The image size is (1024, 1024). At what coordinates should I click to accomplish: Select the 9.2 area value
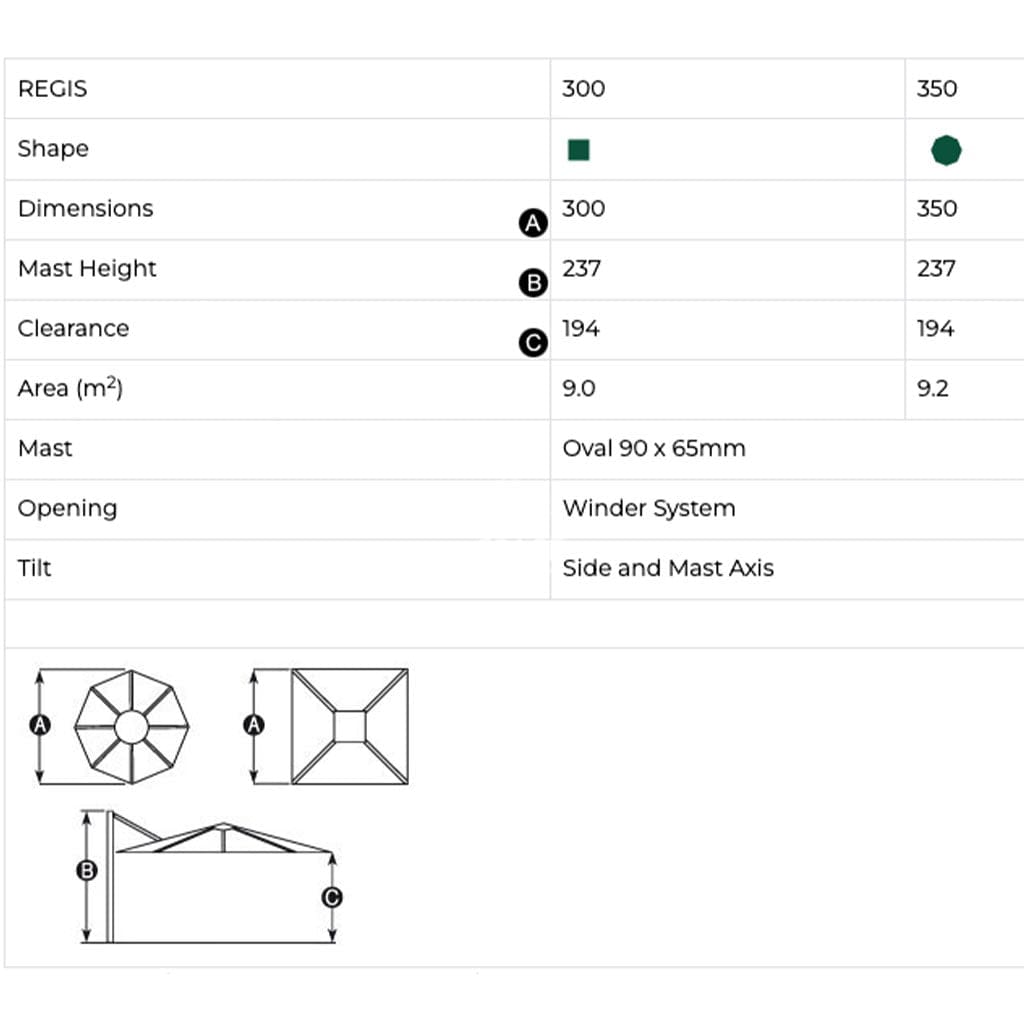pyautogui.click(x=932, y=389)
